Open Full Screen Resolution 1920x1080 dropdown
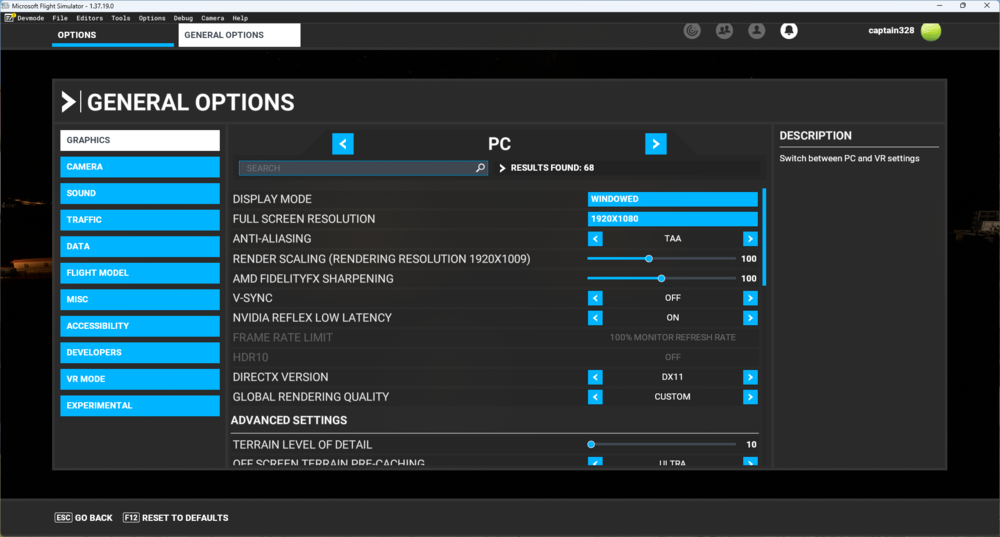Viewport: 1000px width, 537px height. tap(672, 219)
